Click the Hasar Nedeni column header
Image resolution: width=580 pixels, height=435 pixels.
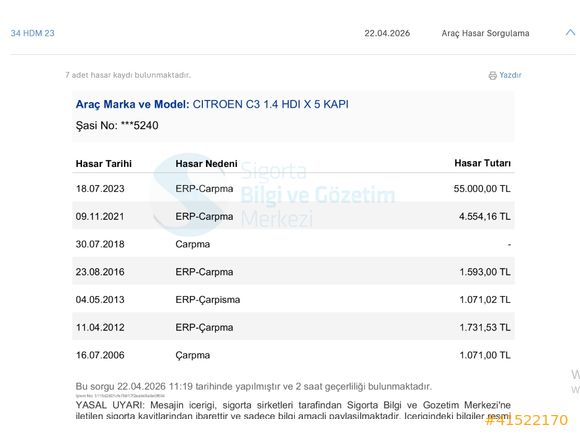206,163
